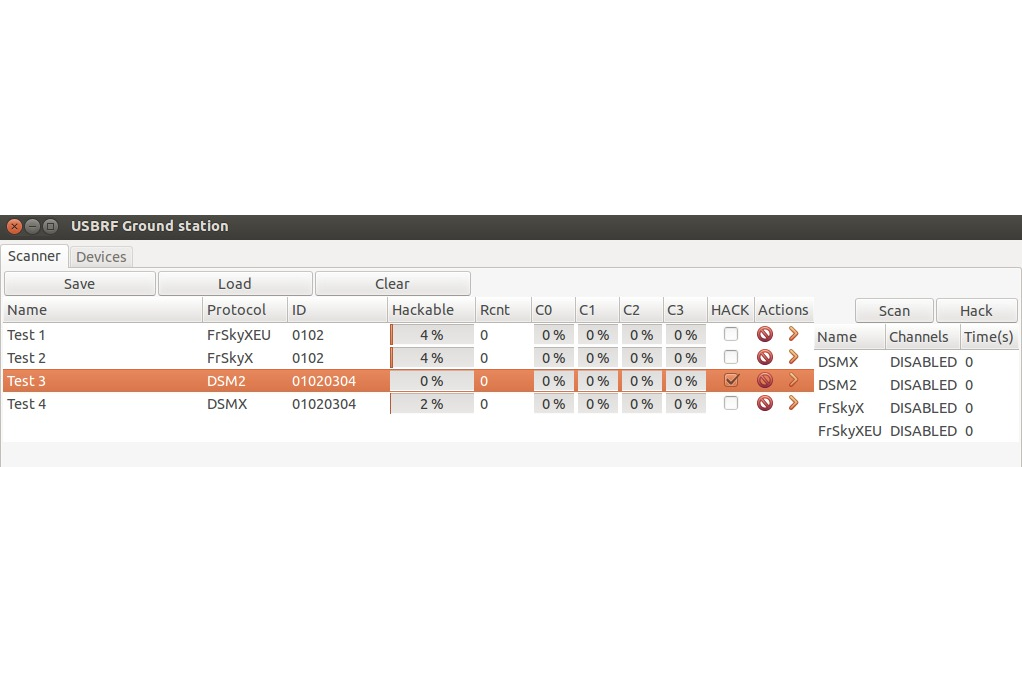Click the Hackable 4 % bar for Test 1

pos(432,335)
